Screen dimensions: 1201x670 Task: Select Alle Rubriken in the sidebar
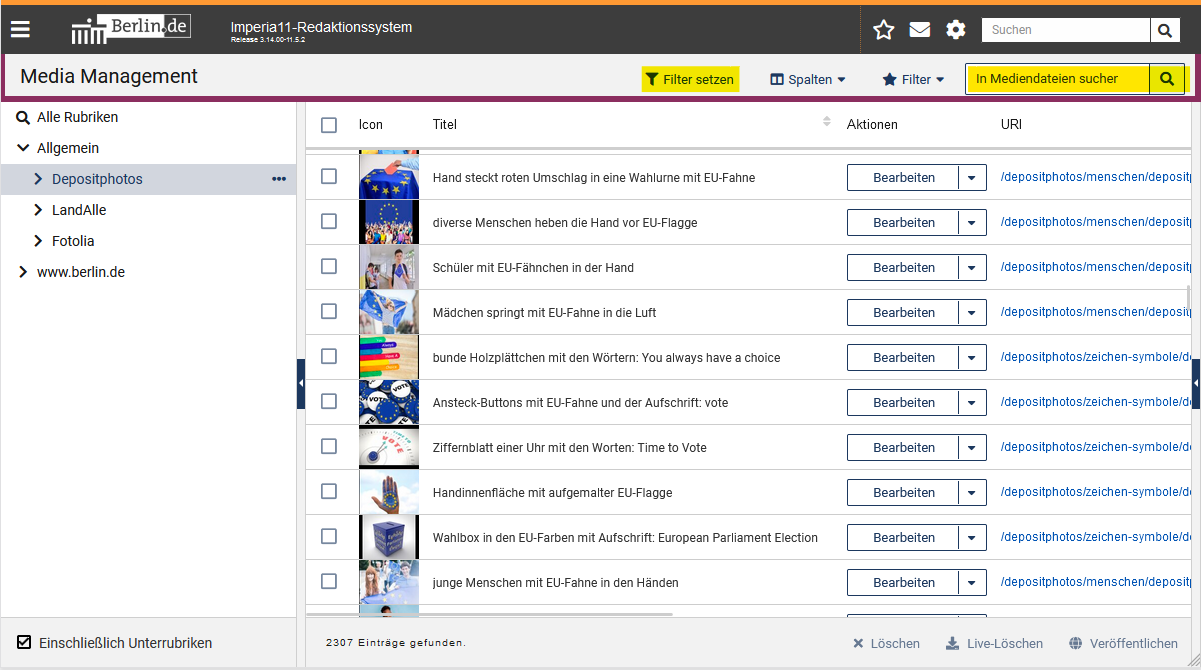pyautogui.click(x=77, y=117)
